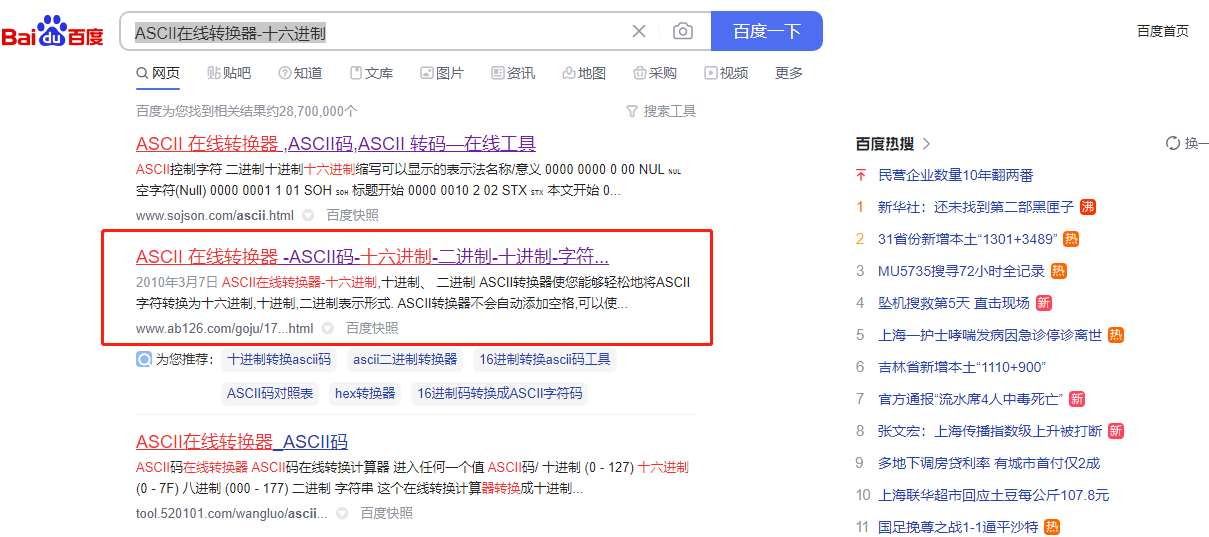The width and height of the screenshot is (1209, 537).
Task: Open hot topic 上海一护士哮喘发病因急诊停诊离世
Action: coord(990,335)
